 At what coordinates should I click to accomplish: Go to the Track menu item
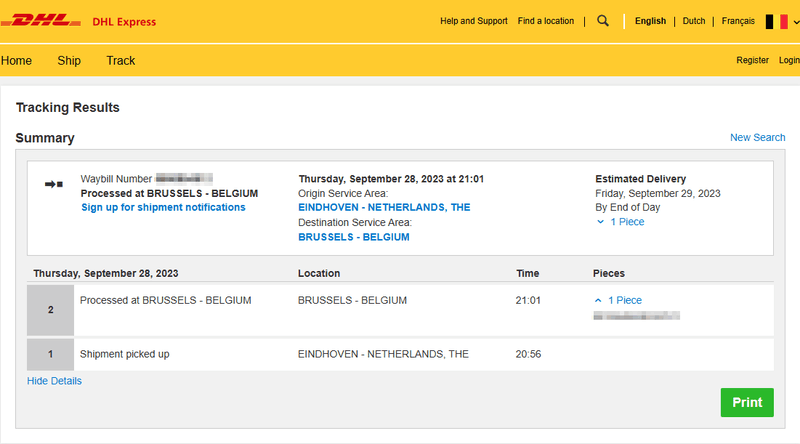pos(121,61)
